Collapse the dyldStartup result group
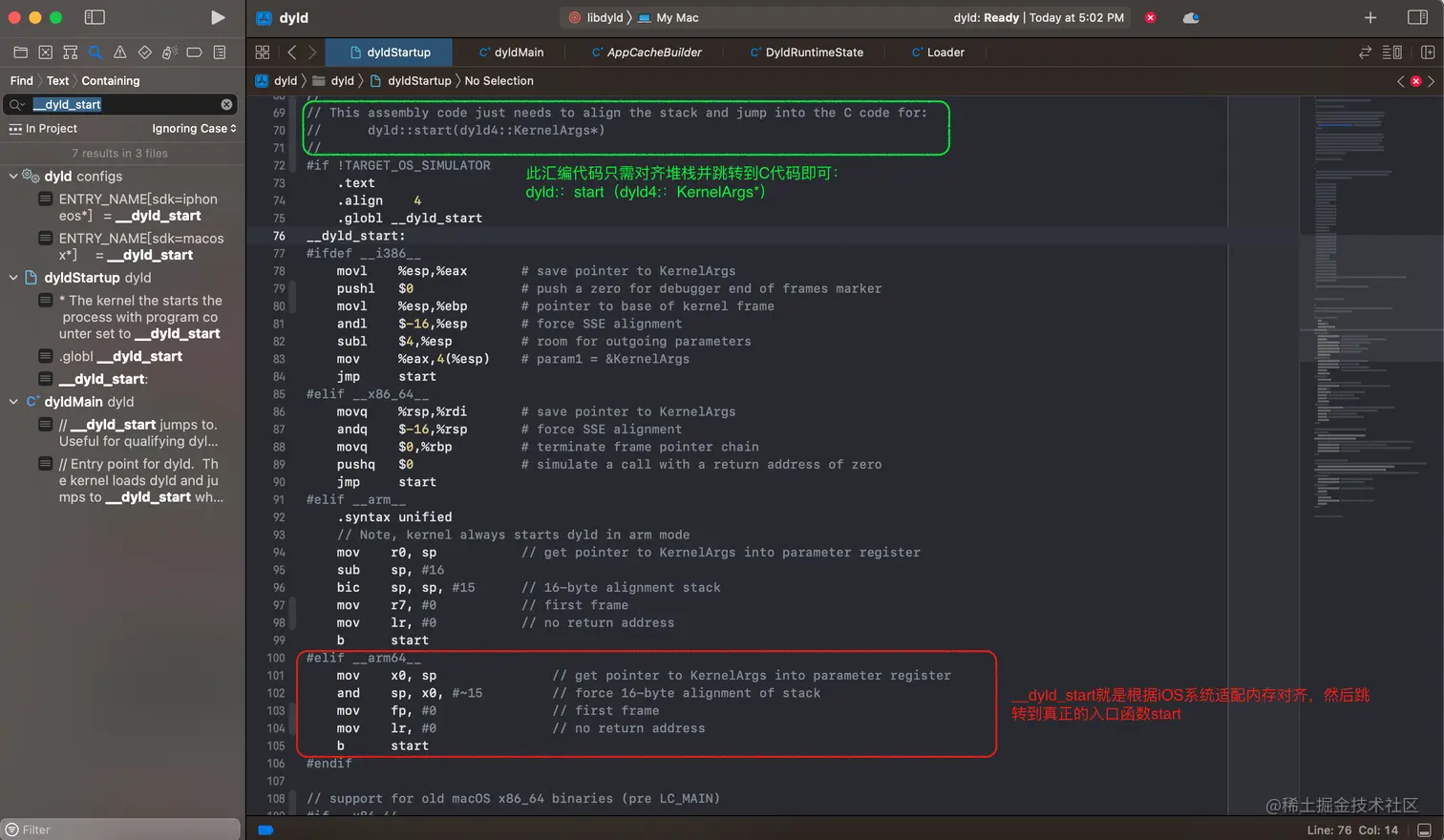The width and height of the screenshot is (1444, 840). tap(13, 278)
